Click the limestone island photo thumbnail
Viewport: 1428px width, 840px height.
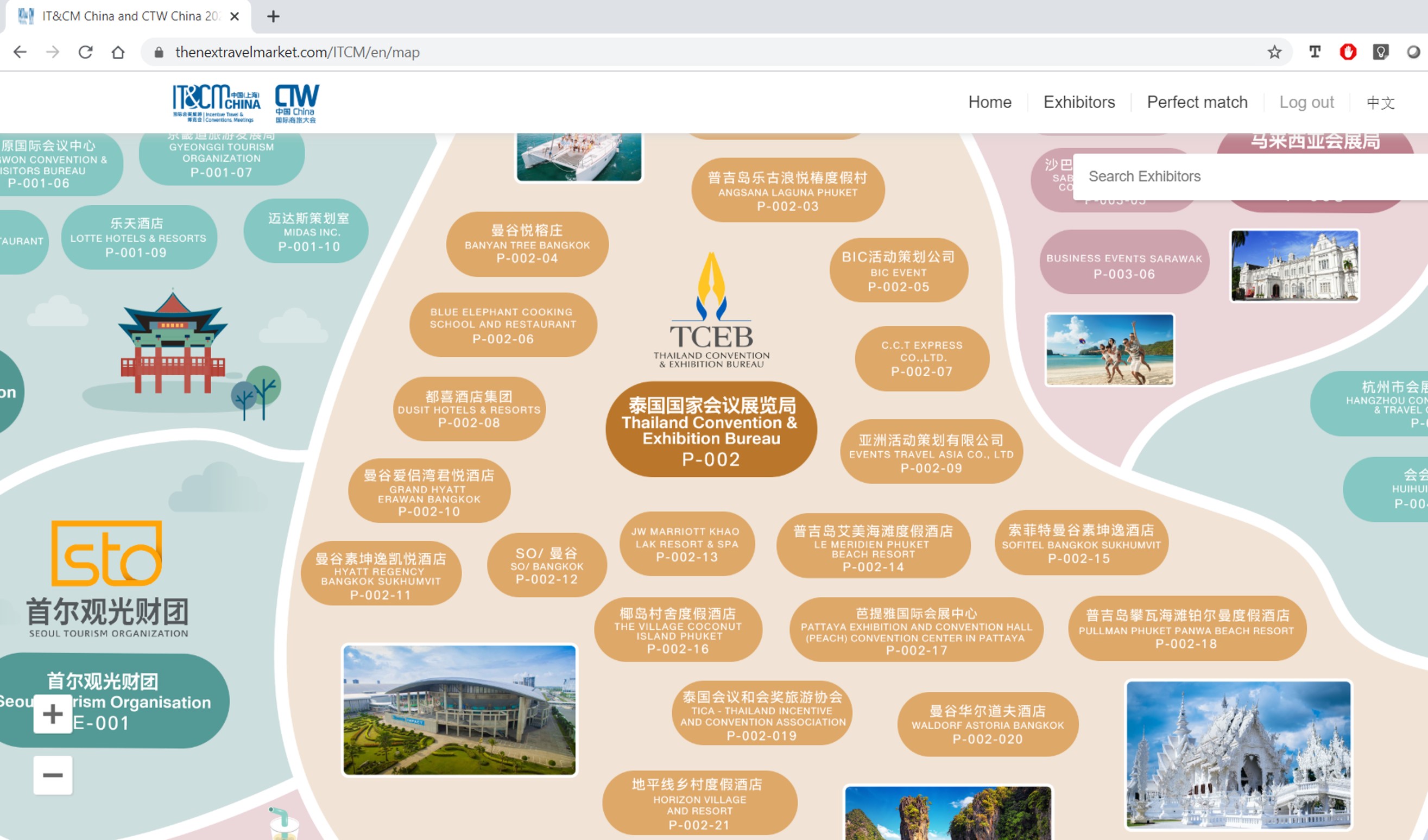coord(948,813)
